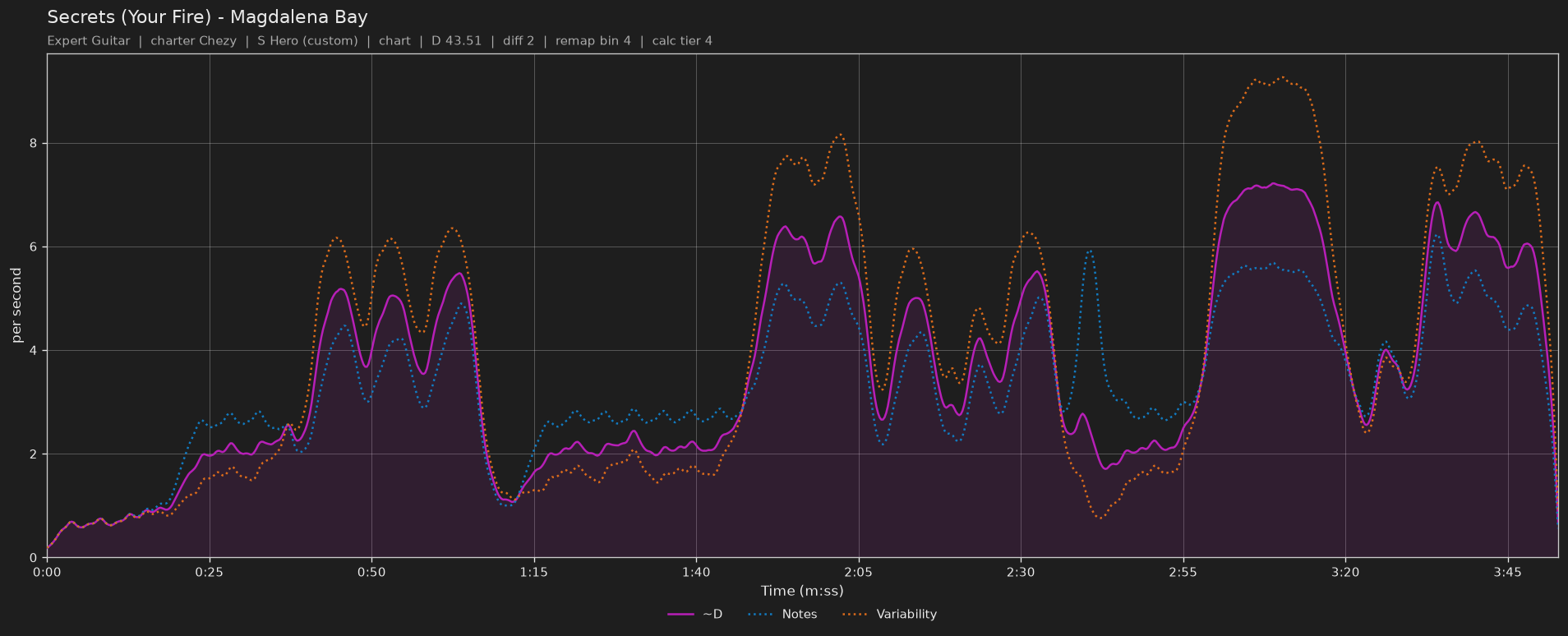Screen dimensions: 1568x636
Task: Click the 3:45 time axis tick
Action: point(1508,572)
